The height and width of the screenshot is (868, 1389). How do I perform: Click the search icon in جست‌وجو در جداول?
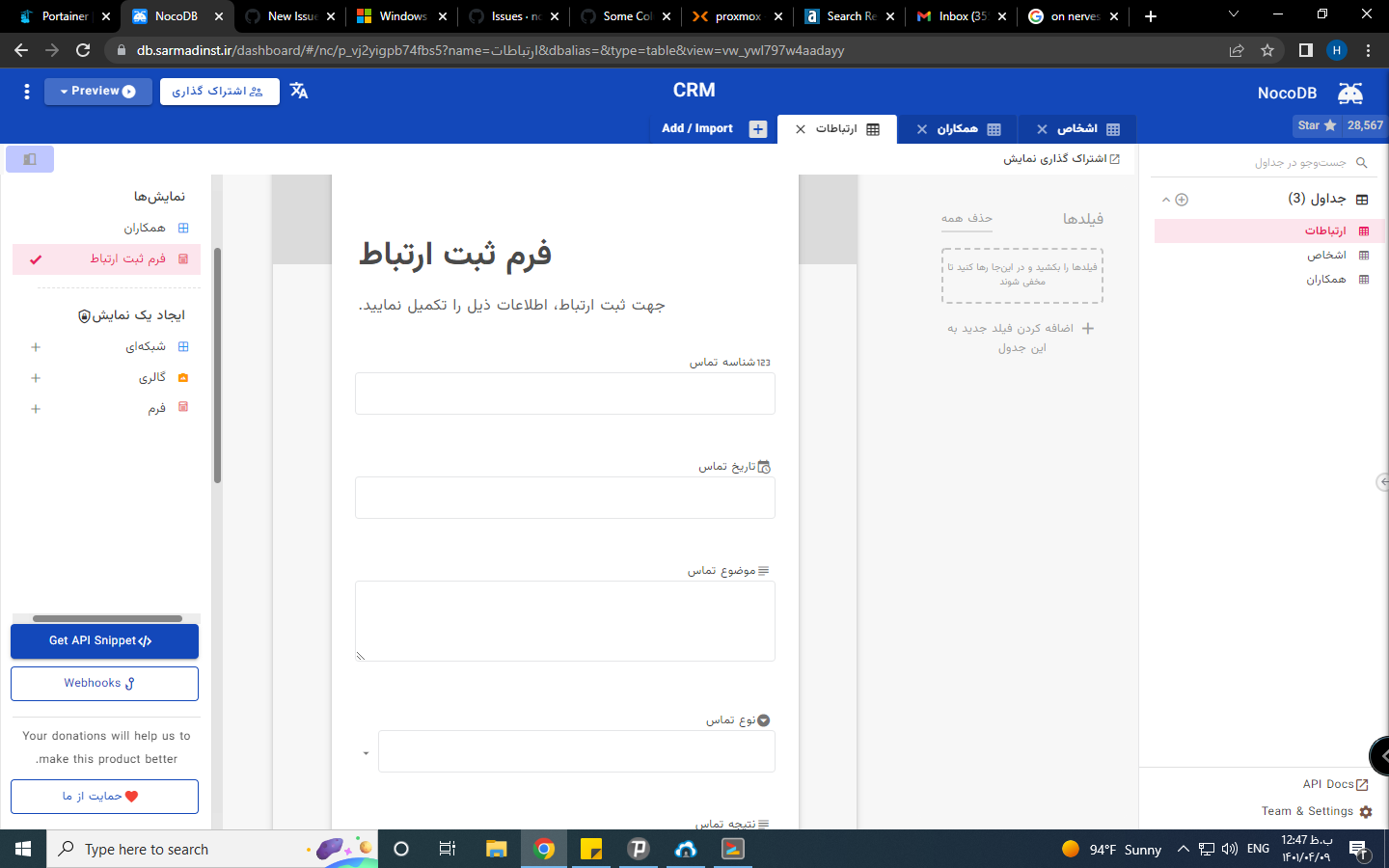pyautogui.click(x=1362, y=162)
